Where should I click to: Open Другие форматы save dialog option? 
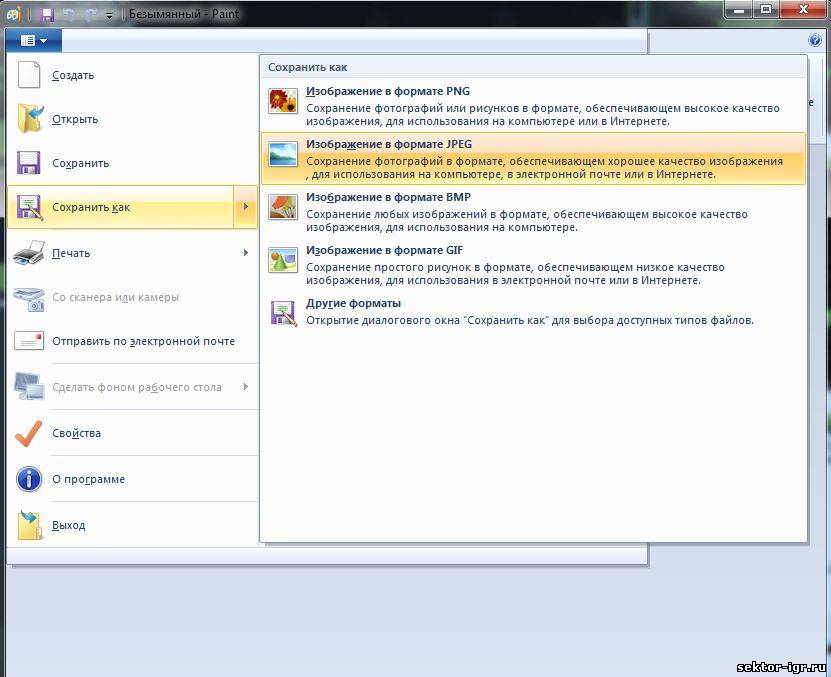(x=534, y=312)
